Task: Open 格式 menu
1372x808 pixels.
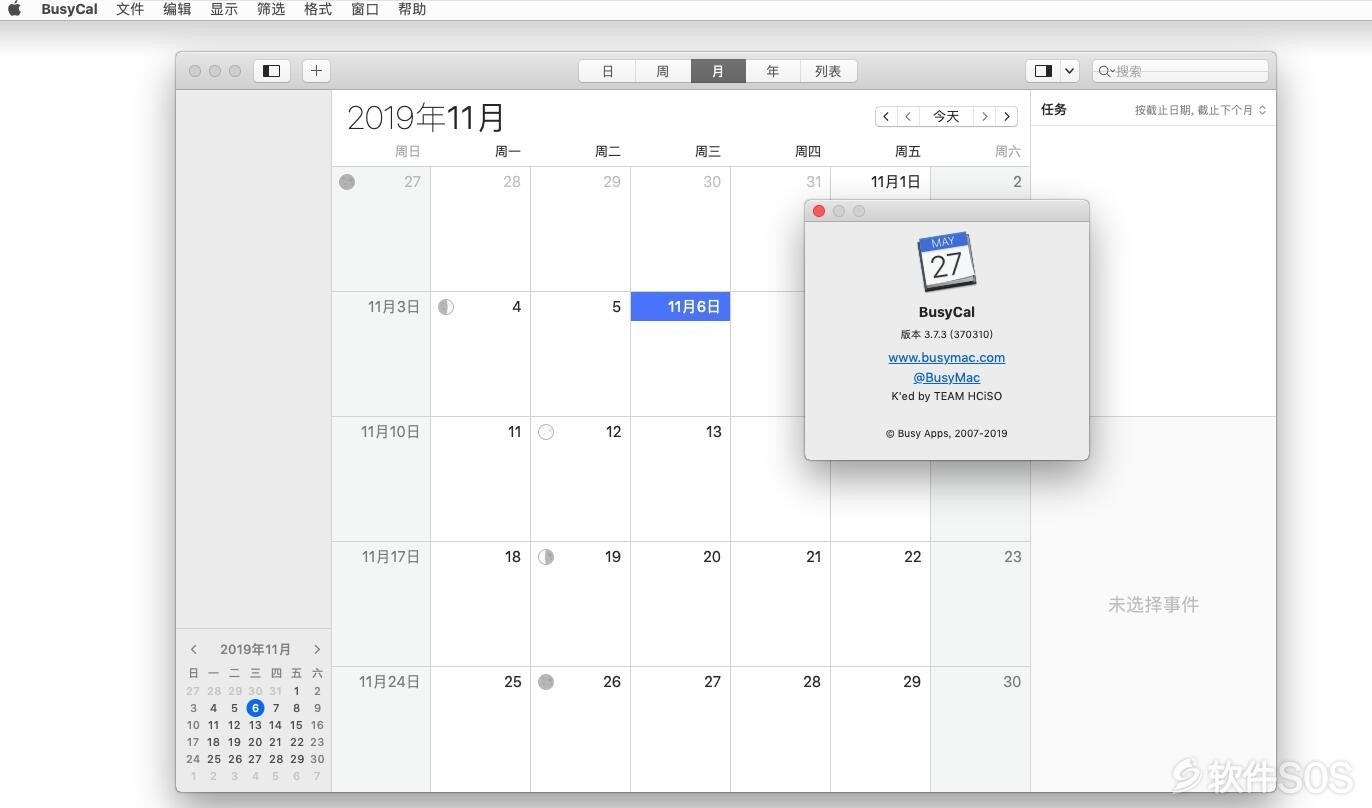Action: click(318, 9)
